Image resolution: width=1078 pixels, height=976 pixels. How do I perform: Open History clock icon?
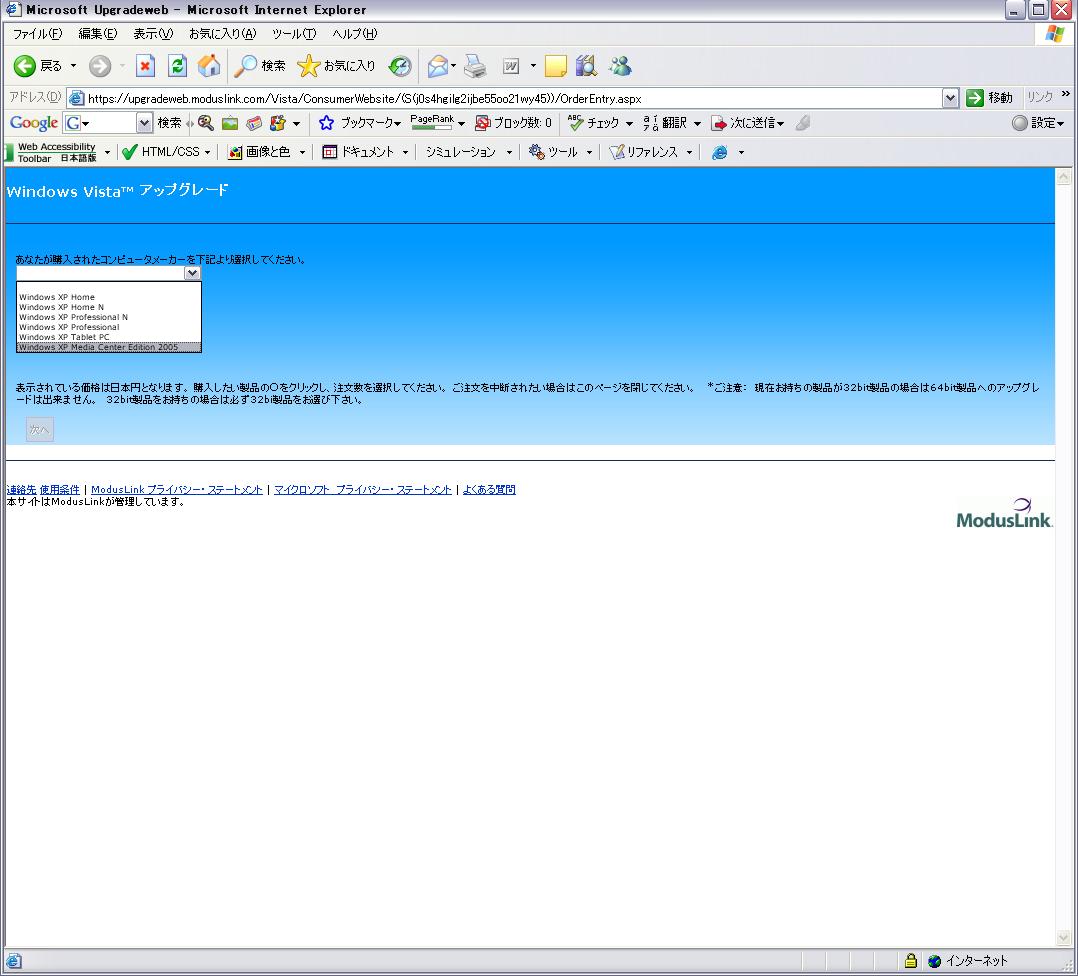coord(399,66)
